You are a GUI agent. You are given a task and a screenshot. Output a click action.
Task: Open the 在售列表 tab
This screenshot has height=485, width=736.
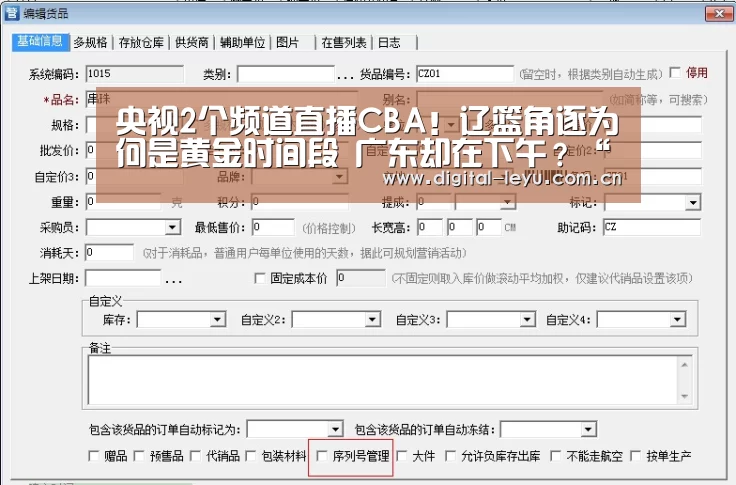344,43
